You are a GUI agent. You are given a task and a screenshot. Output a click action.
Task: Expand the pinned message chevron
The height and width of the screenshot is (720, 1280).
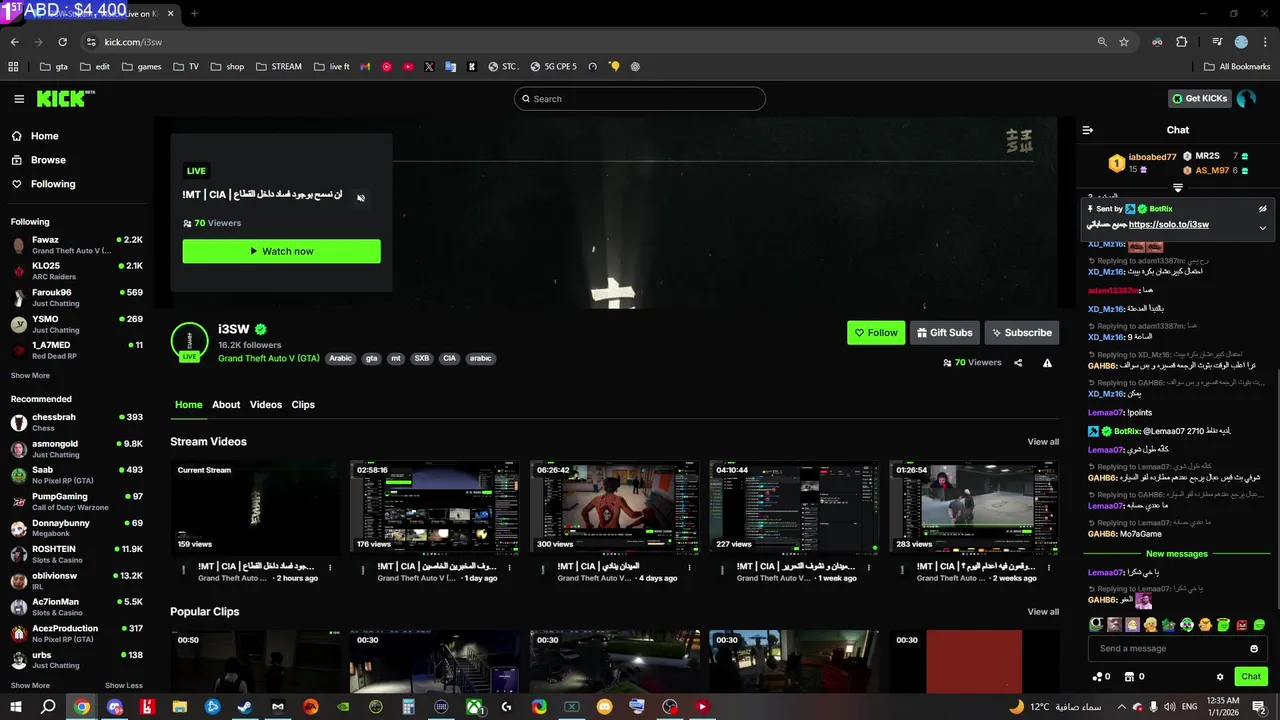1263,228
